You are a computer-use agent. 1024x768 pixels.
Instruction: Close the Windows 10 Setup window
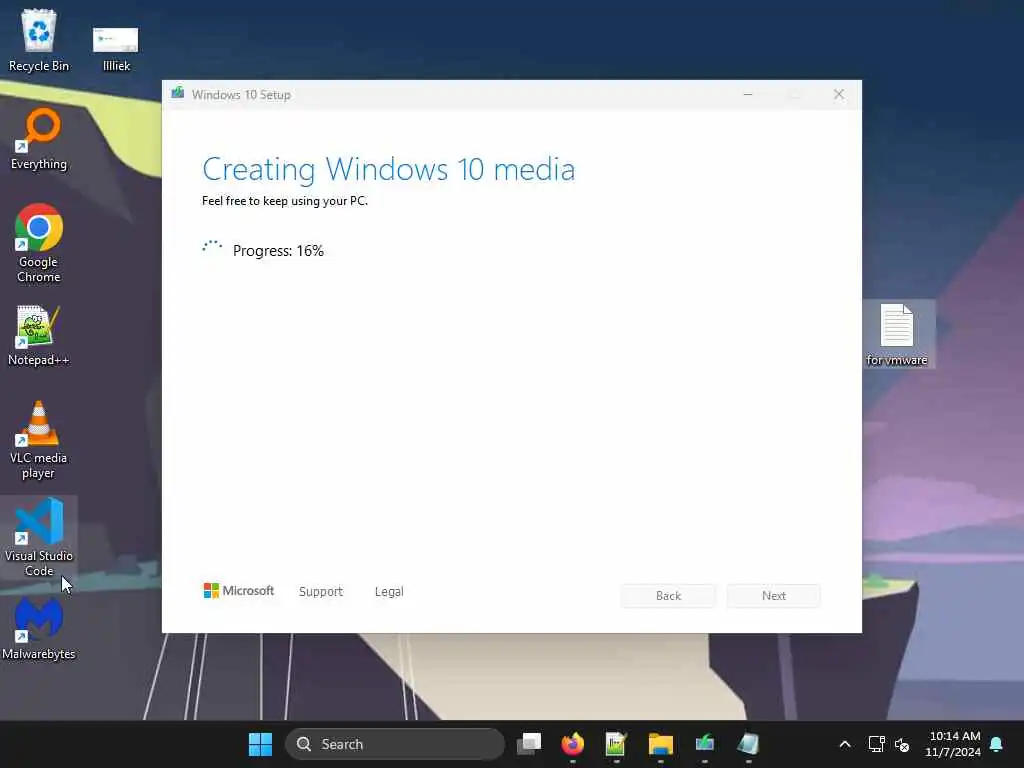(x=839, y=95)
